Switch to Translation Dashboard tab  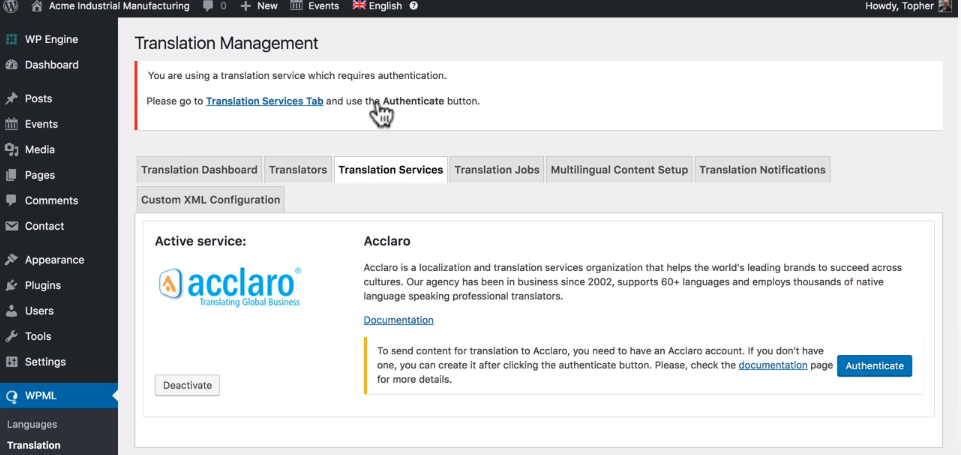click(x=199, y=170)
